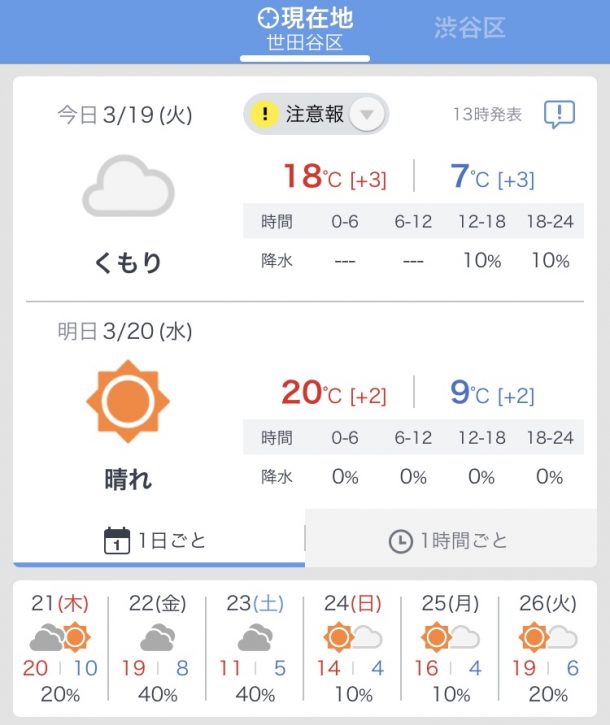Switch to the 渋谷区 tab
The height and width of the screenshot is (725, 610).
469,28
